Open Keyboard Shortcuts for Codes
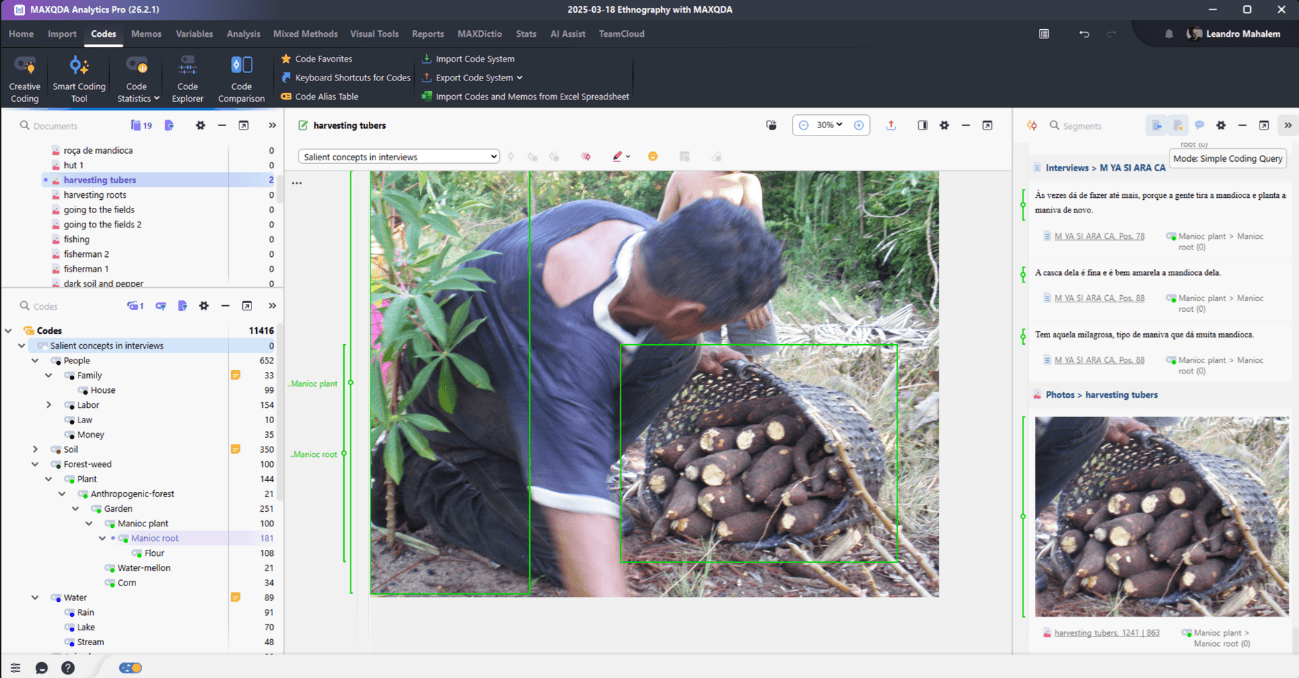This screenshot has width=1299, height=678. point(346,78)
